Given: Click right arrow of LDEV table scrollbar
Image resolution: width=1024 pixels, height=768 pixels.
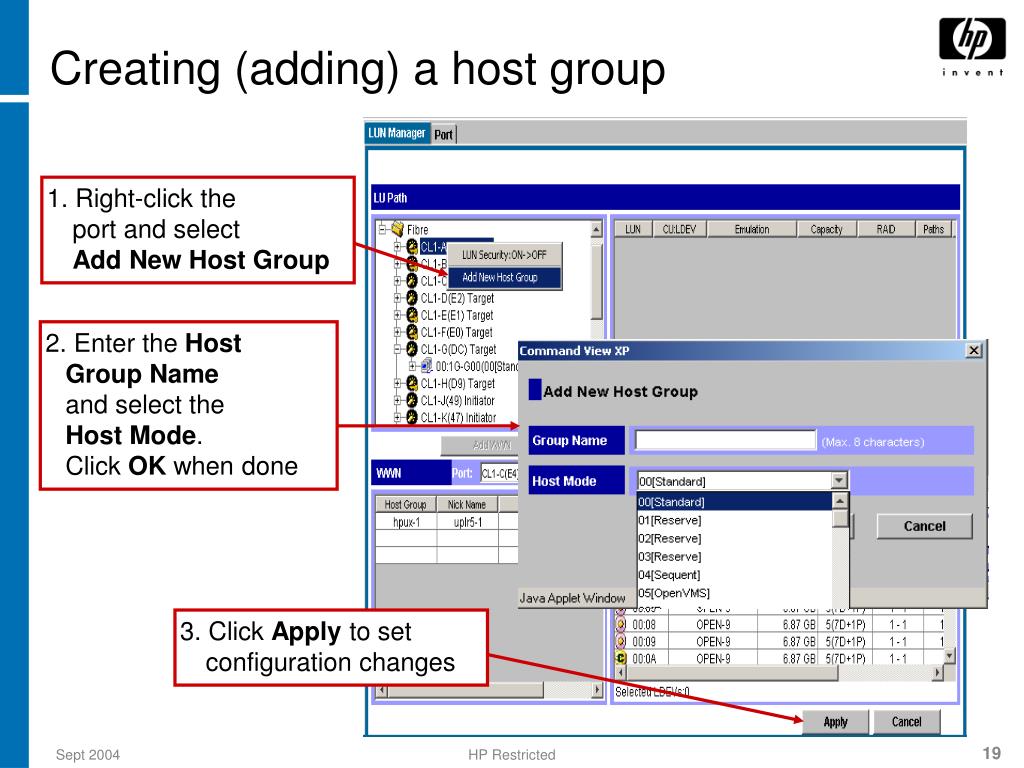Looking at the screenshot, I should click(938, 672).
